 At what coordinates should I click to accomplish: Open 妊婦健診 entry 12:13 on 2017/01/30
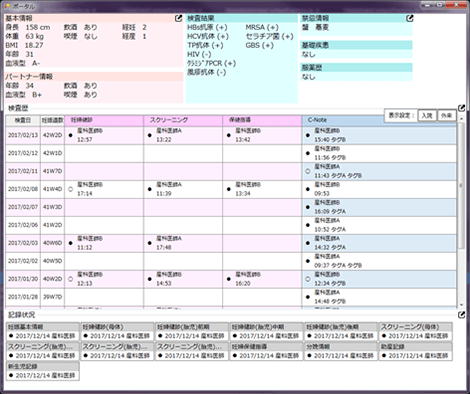(x=104, y=279)
